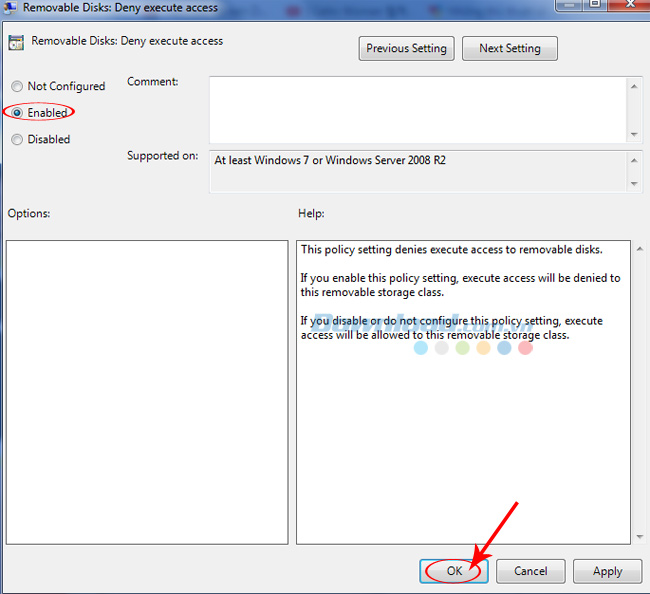650x594 pixels.
Task: Click the 'This policy setting denies execute access' text
Action: [x=452, y=250]
